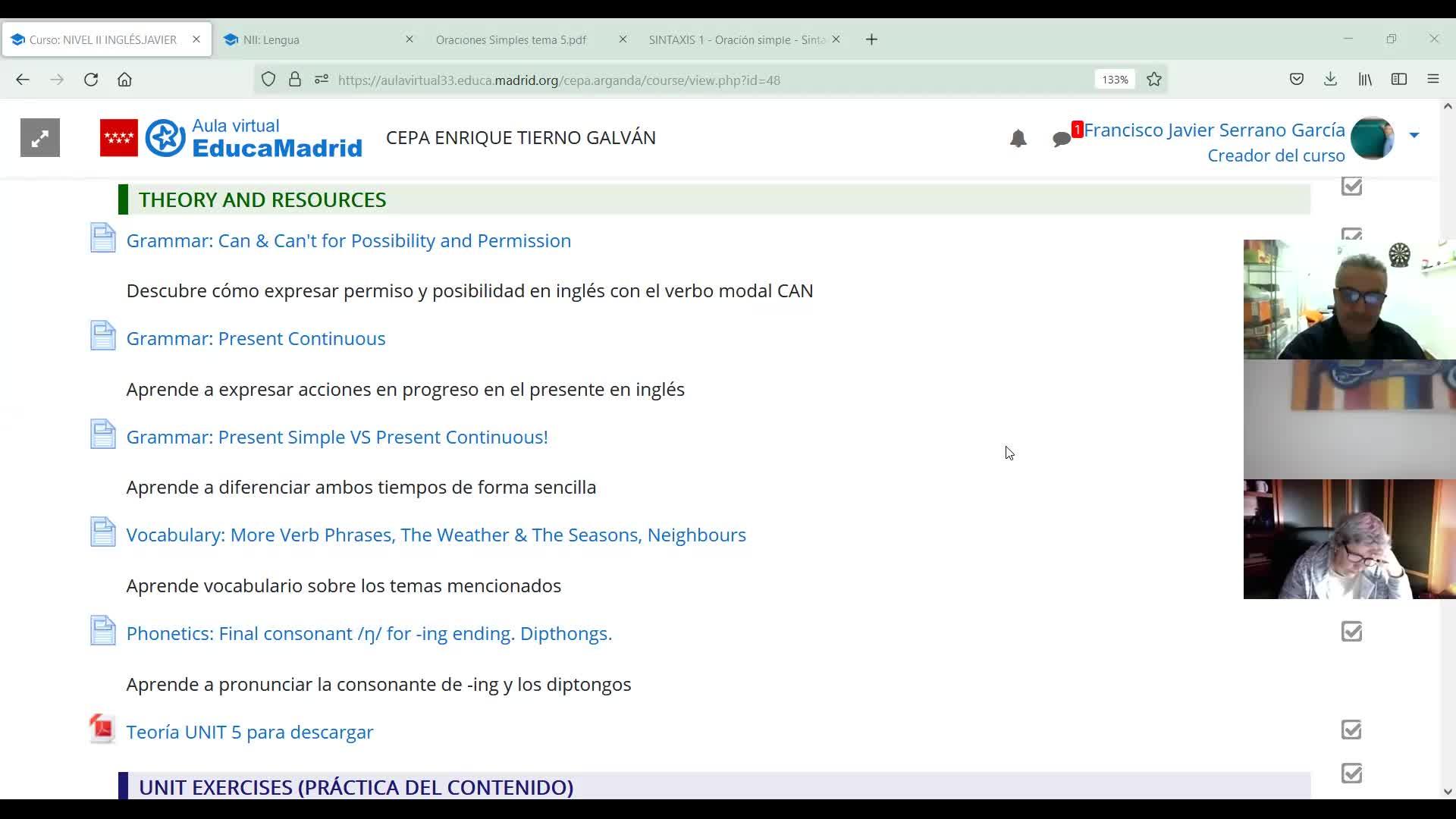
Task: Click the fullscreen expand arrows button
Action: pyautogui.click(x=40, y=138)
